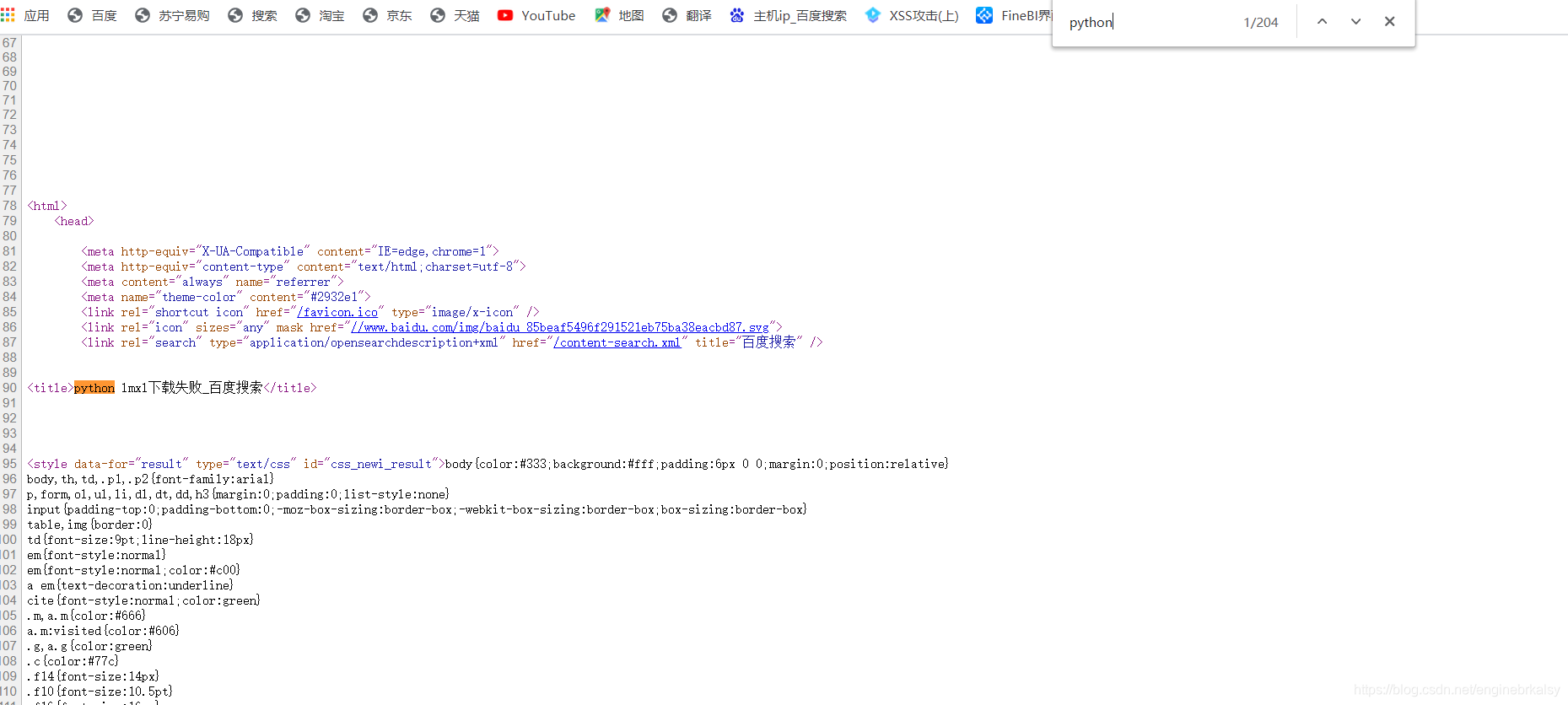Open the 京东 bookmark
Viewport: 1568px width, 705px height.
(388, 15)
